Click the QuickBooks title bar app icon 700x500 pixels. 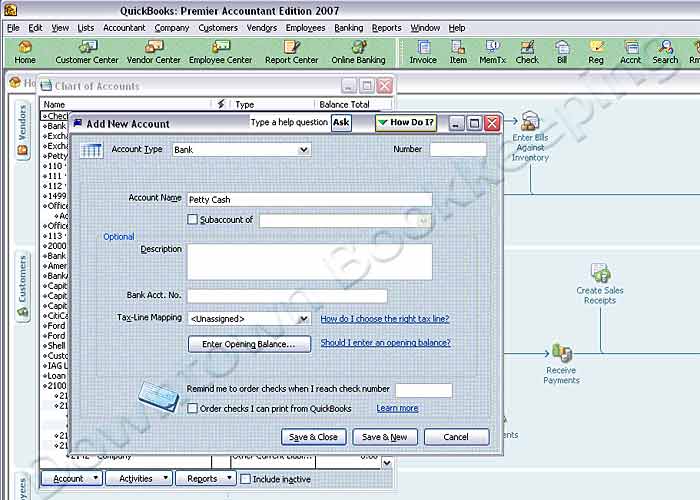(10, 10)
